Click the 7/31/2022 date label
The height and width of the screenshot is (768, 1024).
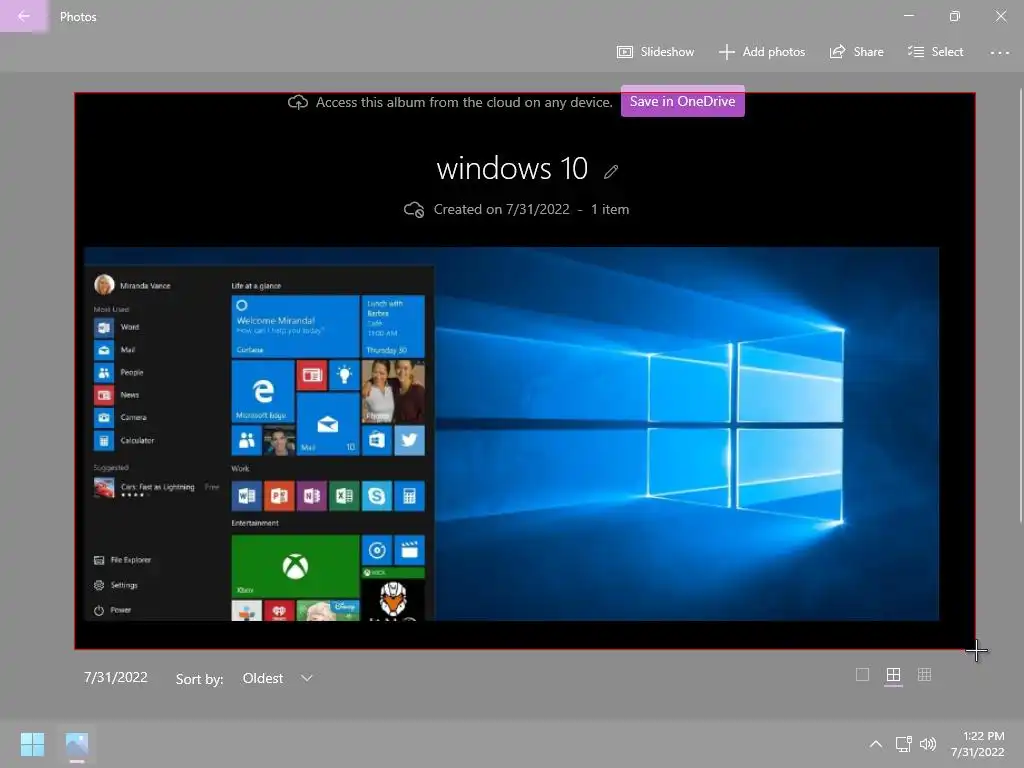(116, 677)
